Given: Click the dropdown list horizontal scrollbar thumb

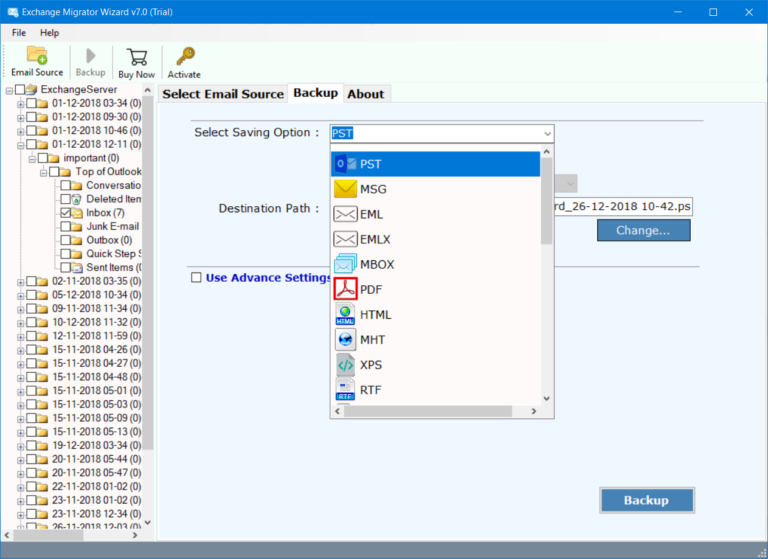Looking at the screenshot, I should [x=428, y=412].
